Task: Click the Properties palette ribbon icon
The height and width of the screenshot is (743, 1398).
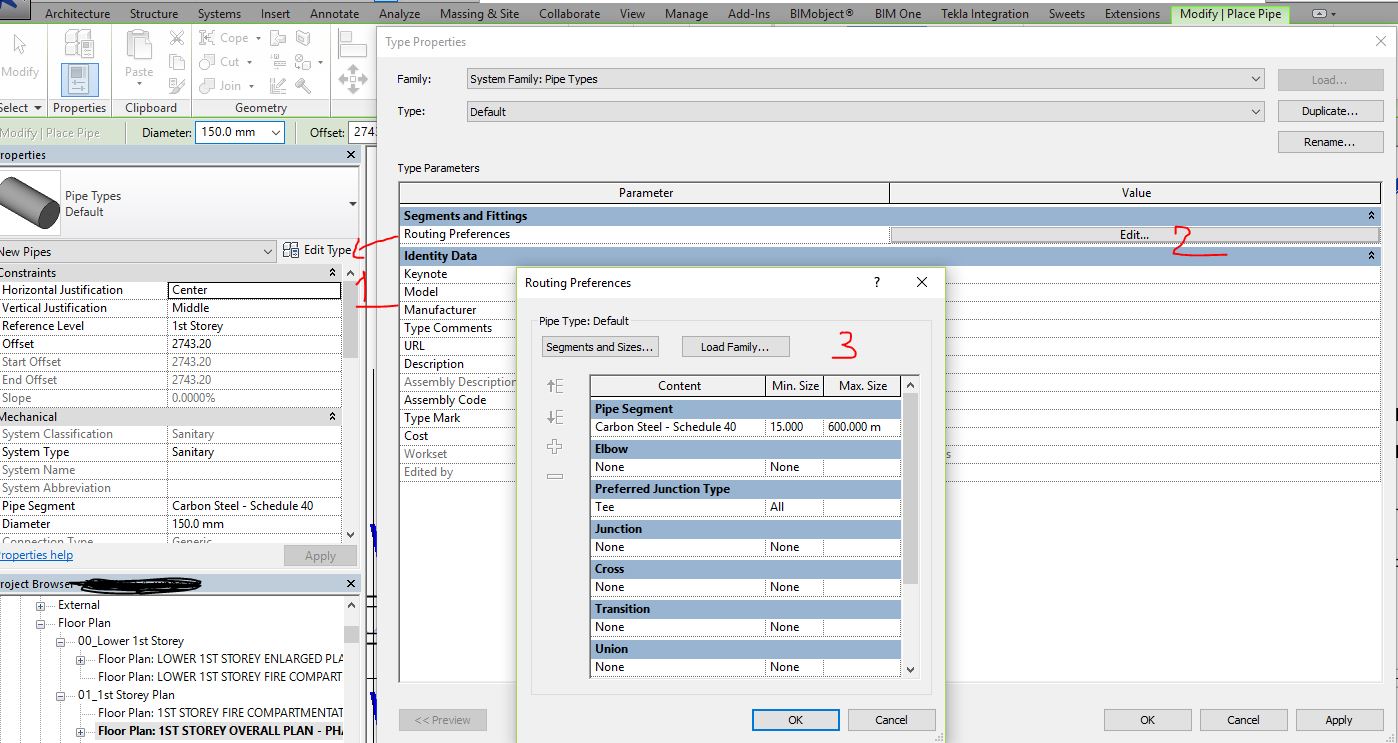Action: point(79,79)
